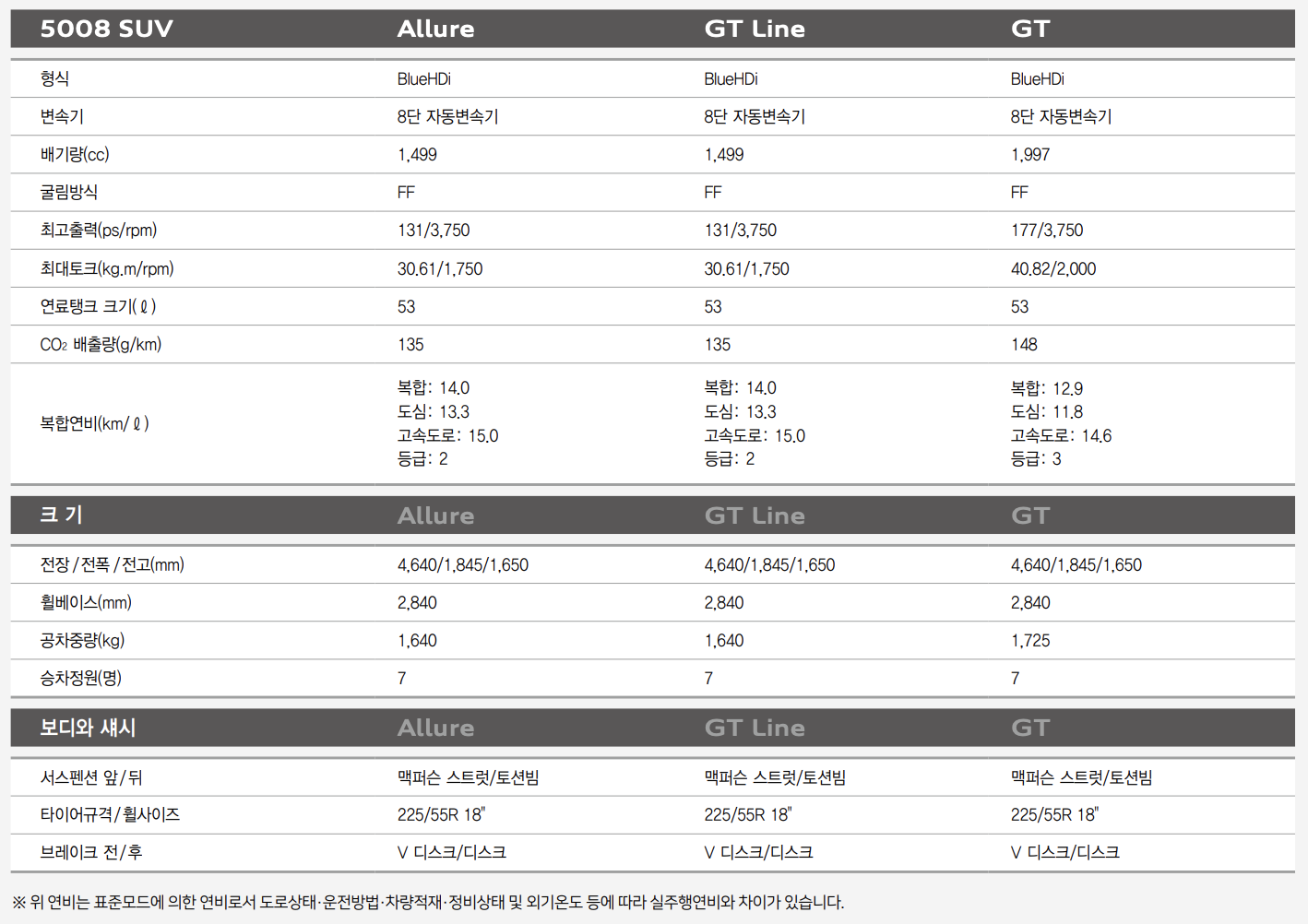
Task: Click "등급: 2" in the GT Line column
Action: pos(730,458)
